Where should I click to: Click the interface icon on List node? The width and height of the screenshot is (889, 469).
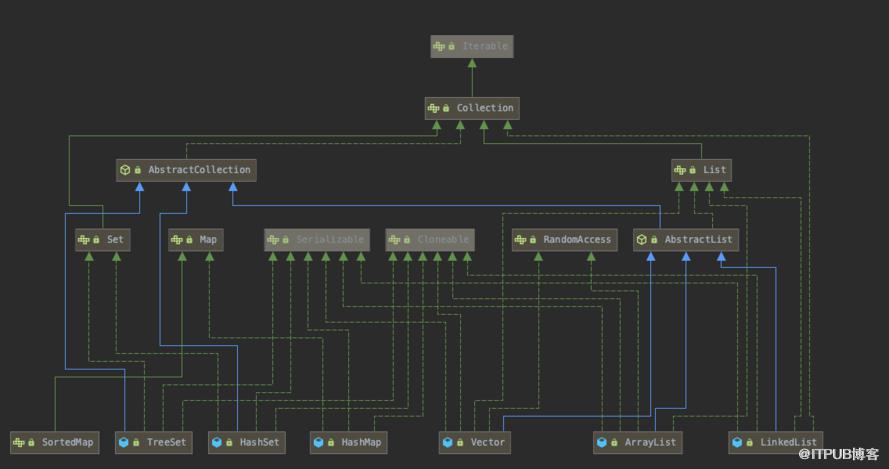point(680,170)
